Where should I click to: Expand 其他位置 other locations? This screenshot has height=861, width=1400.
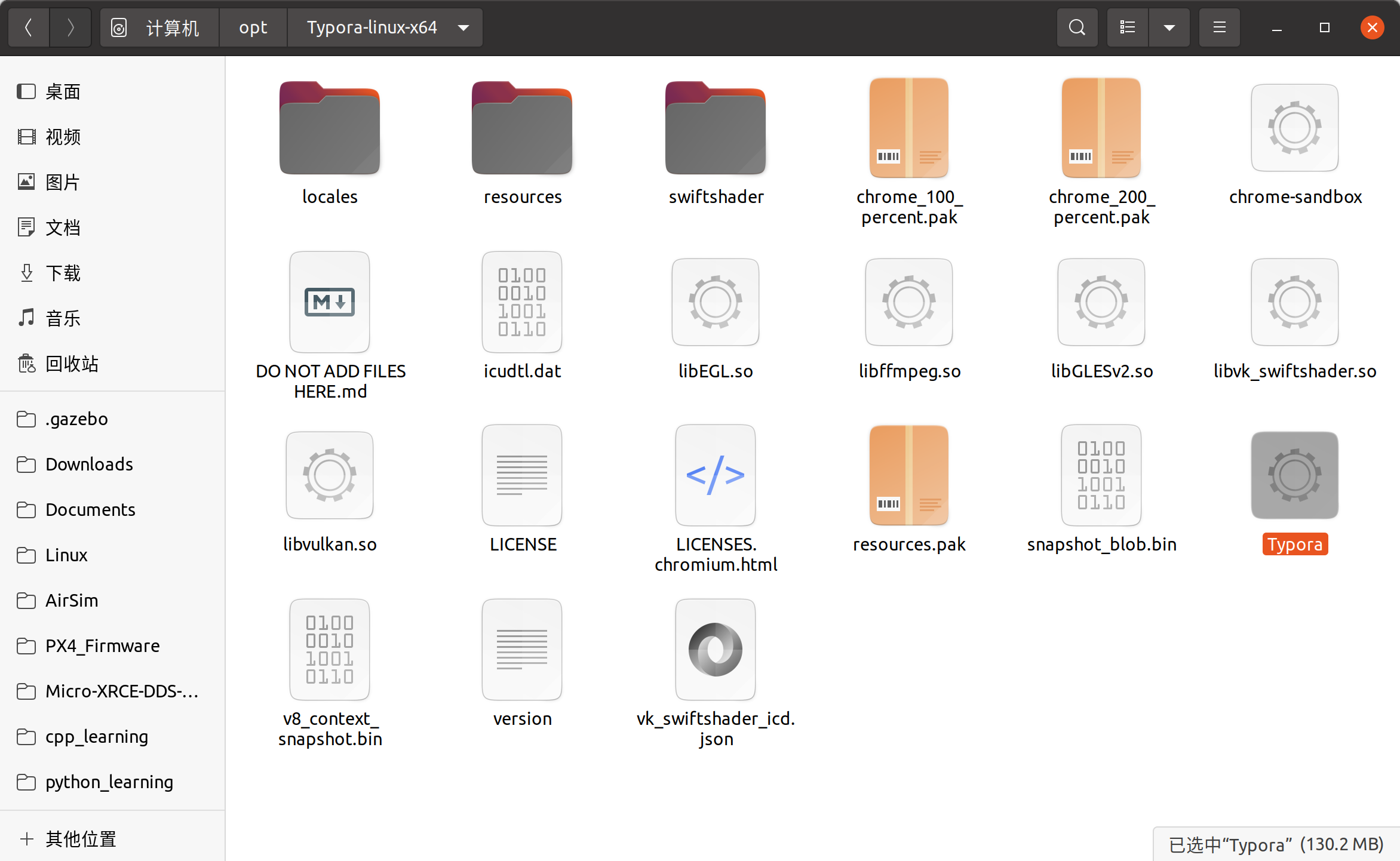point(81,839)
